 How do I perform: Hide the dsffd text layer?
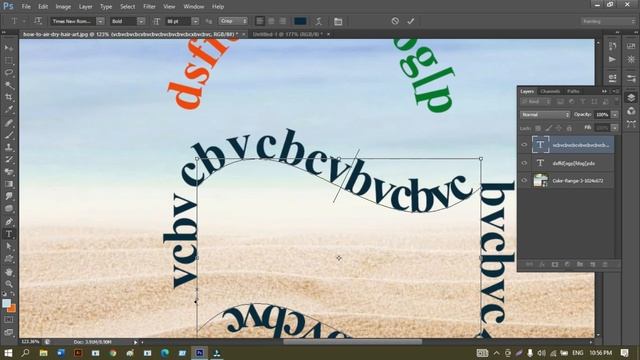[x=524, y=163]
